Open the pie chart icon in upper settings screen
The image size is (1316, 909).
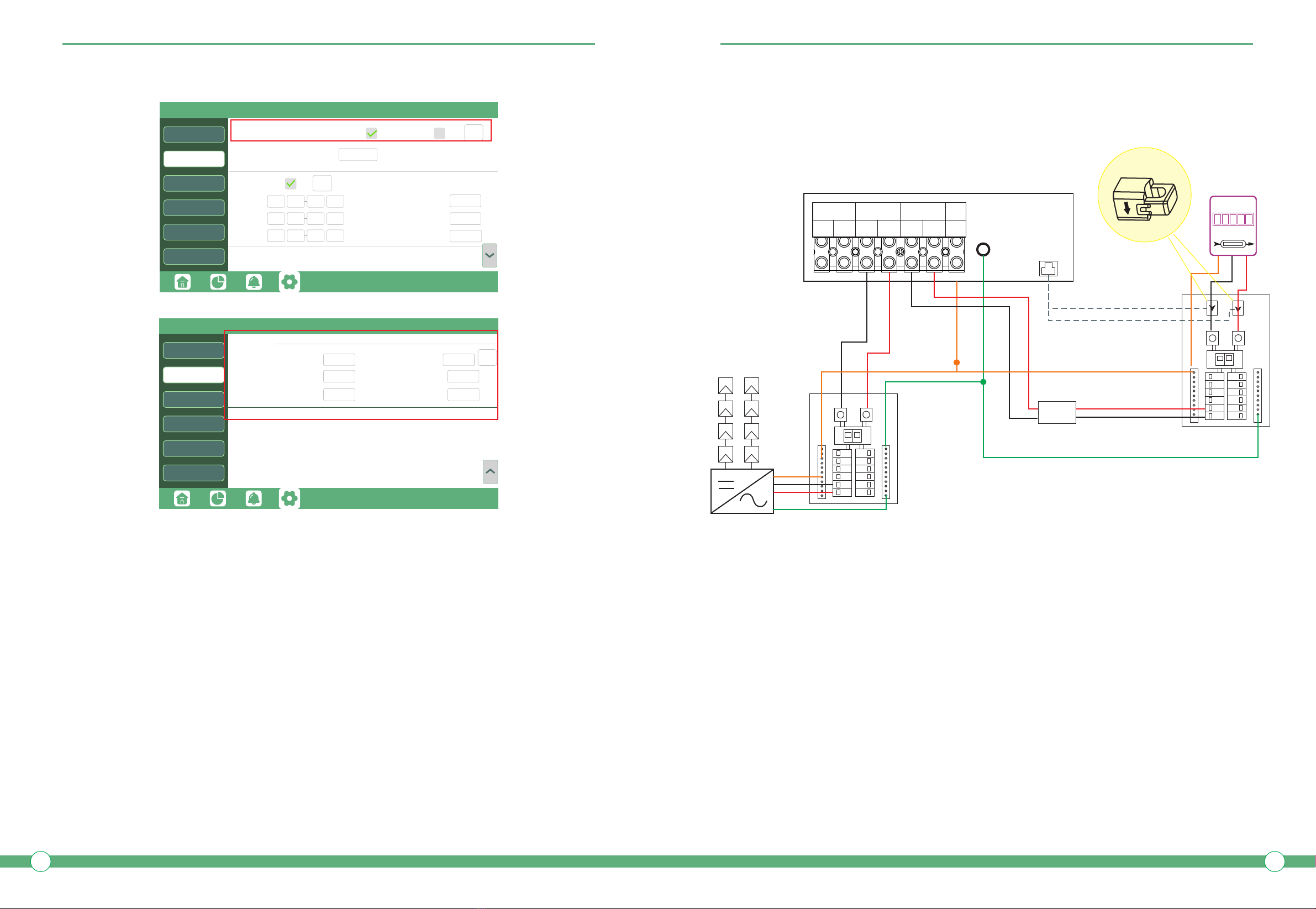point(218,282)
